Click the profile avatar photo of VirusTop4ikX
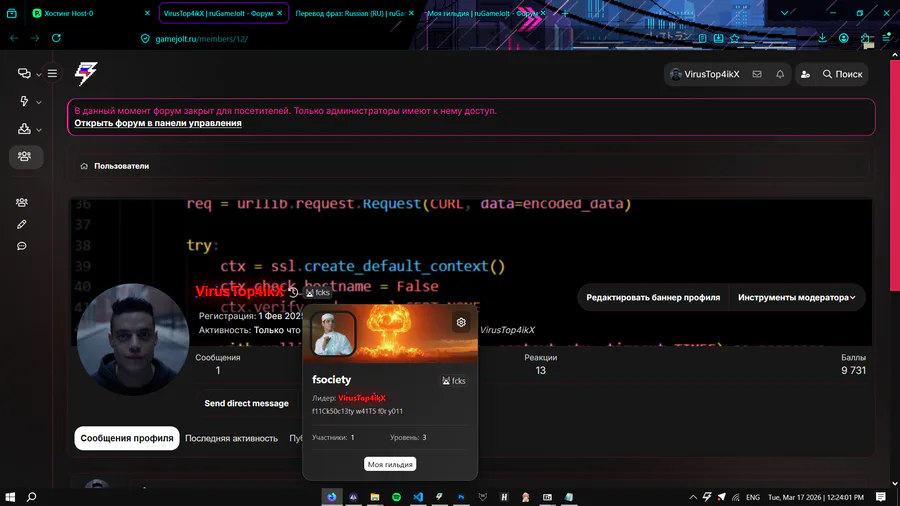Viewport: 900px width, 506px height. [x=133, y=339]
